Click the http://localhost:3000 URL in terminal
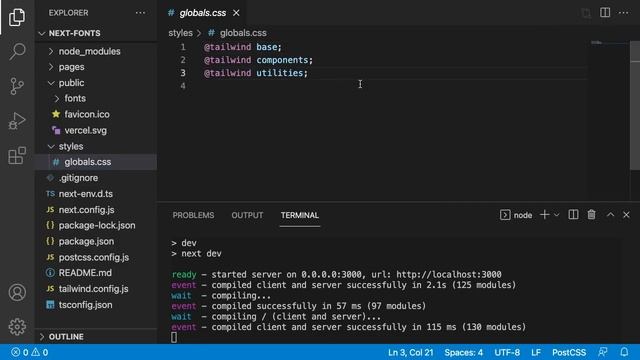This screenshot has height=360, width=640. click(449, 274)
